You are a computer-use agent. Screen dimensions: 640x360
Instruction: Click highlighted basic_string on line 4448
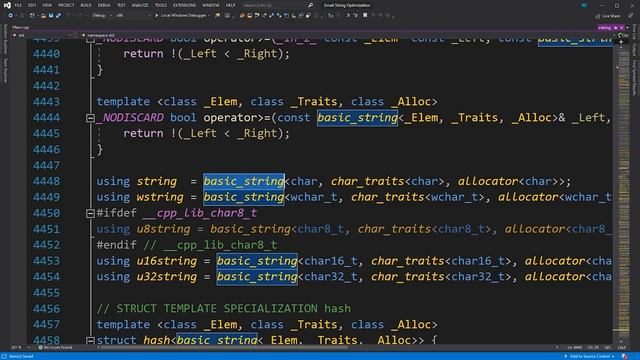[244, 181]
